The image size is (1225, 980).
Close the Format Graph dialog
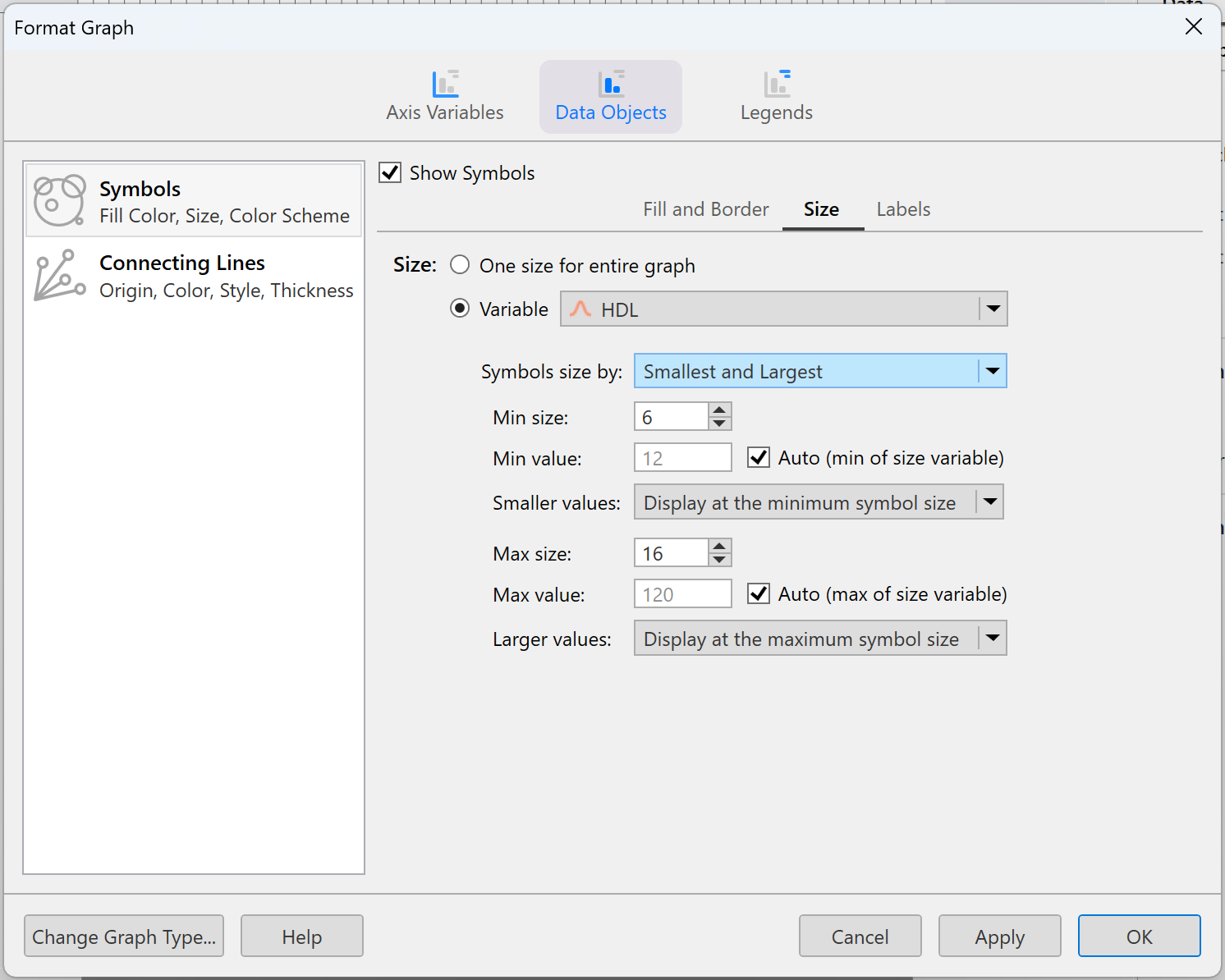pyautogui.click(x=1194, y=26)
